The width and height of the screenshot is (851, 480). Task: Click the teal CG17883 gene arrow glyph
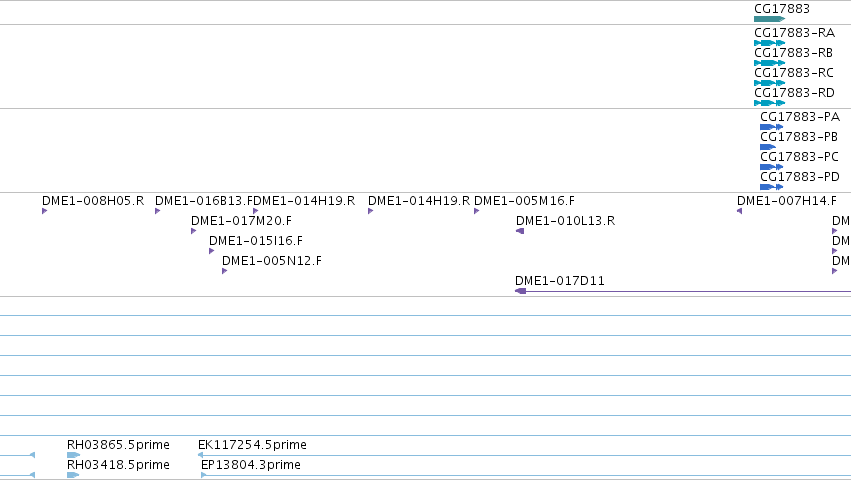[769, 19]
